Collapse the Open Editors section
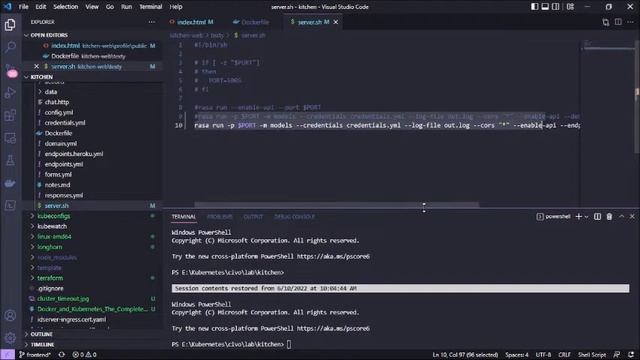This screenshot has height=360, width=640. [93, 35]
